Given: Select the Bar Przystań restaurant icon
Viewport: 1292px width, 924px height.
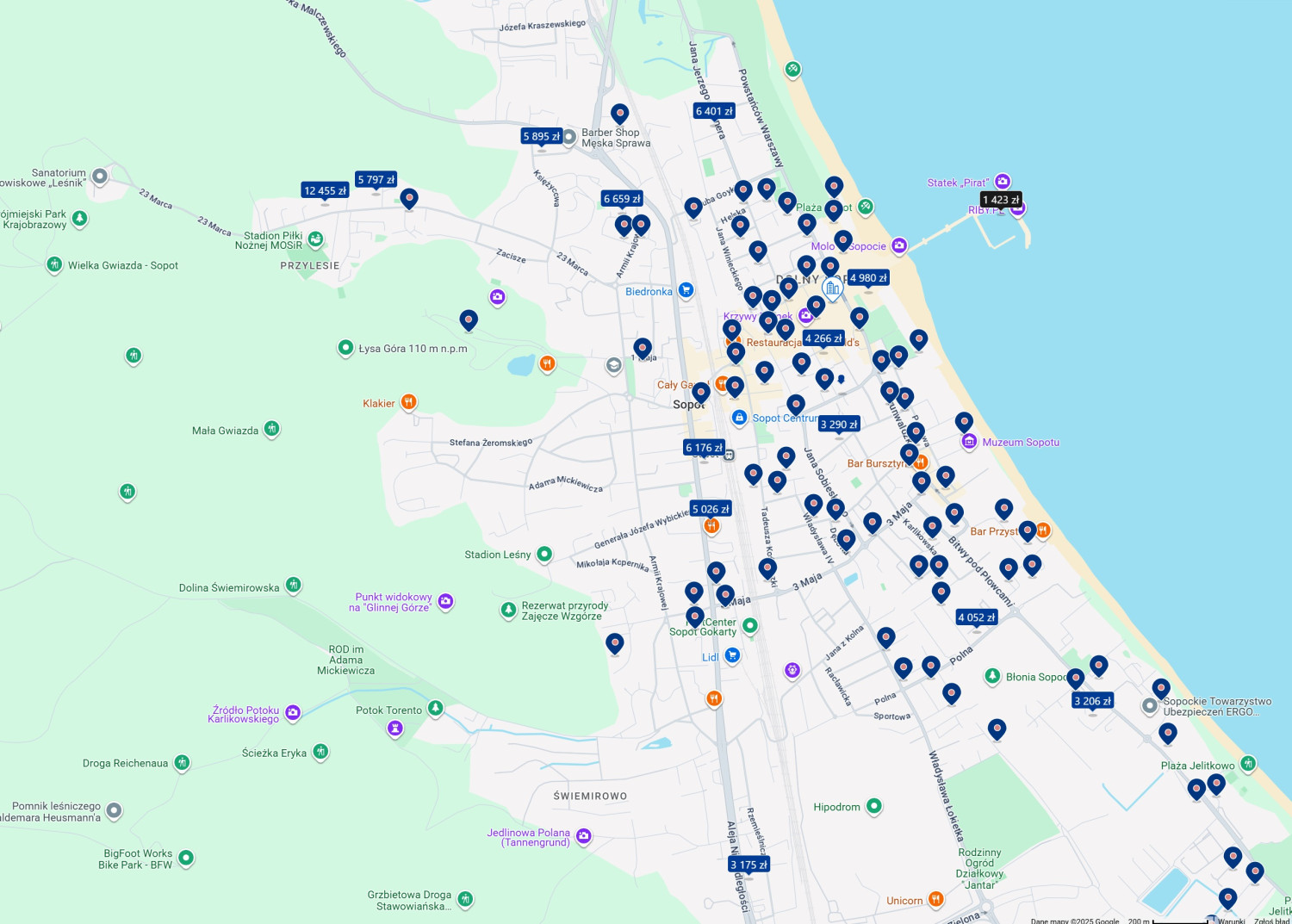Looking at the screenshot, I should click(x=1042, y=530).
